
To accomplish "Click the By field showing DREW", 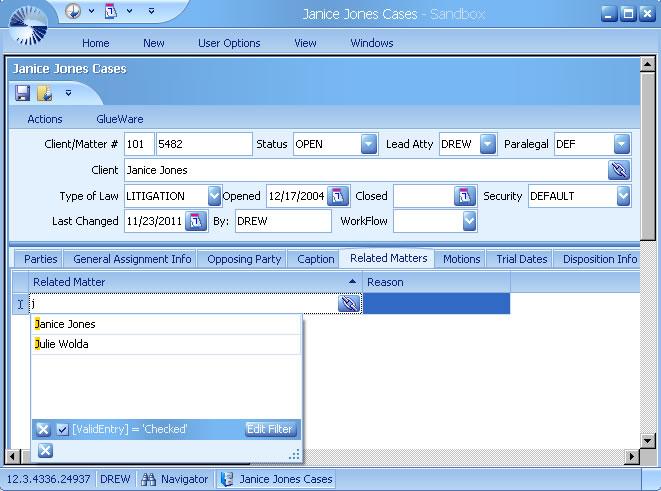I will pos(283,221).
